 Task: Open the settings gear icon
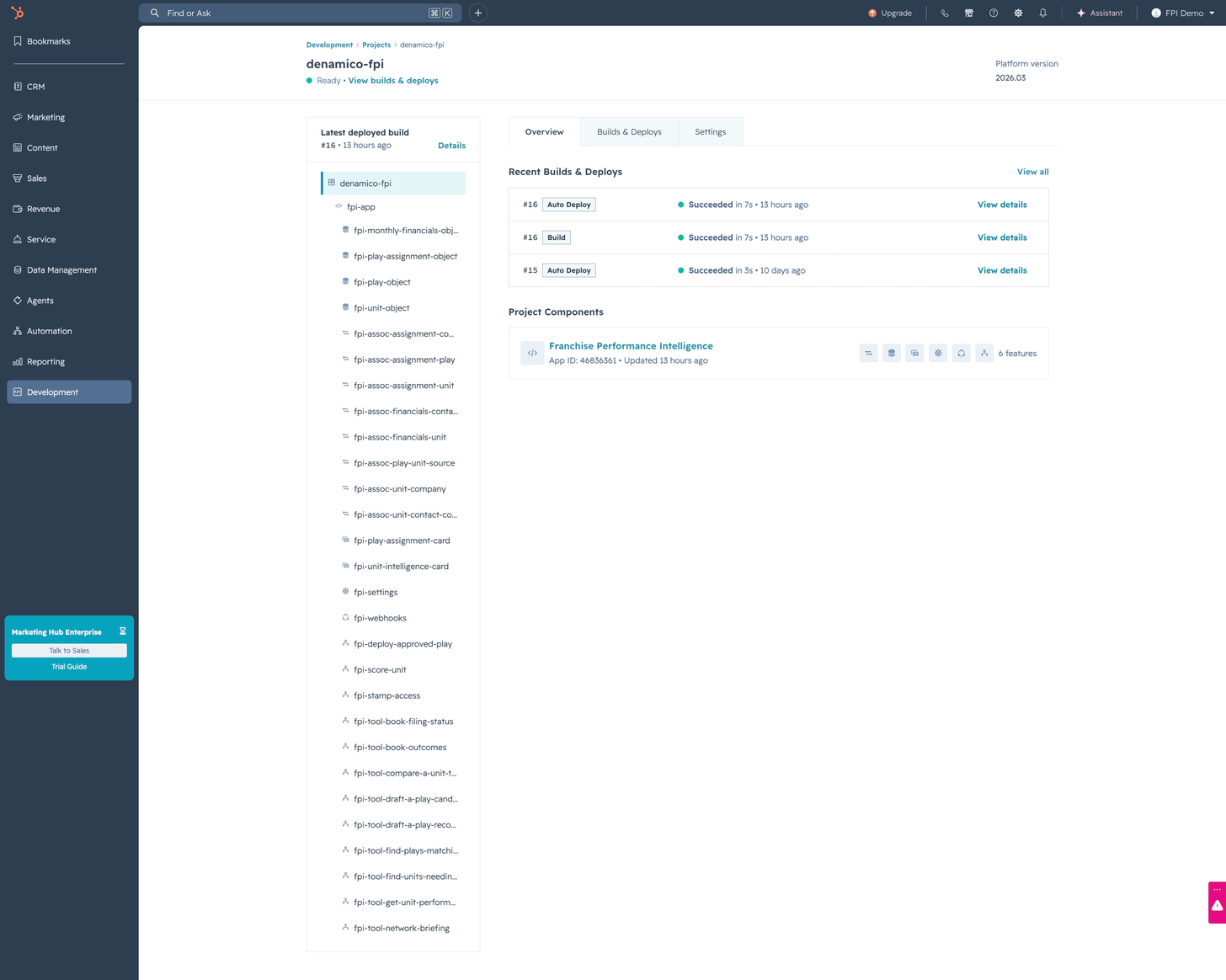tap(1018, 13)
